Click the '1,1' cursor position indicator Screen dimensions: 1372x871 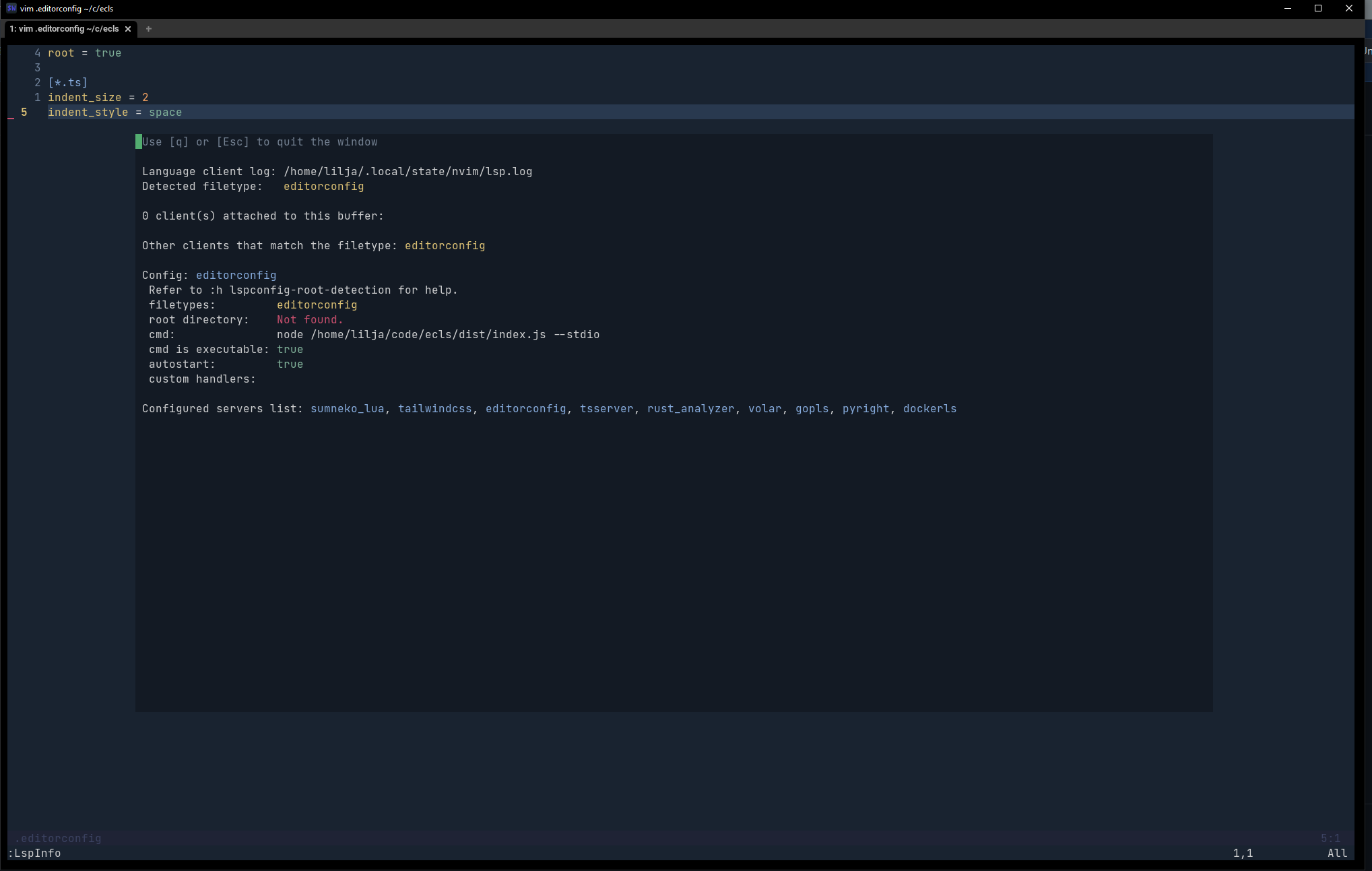point(1243,853)
